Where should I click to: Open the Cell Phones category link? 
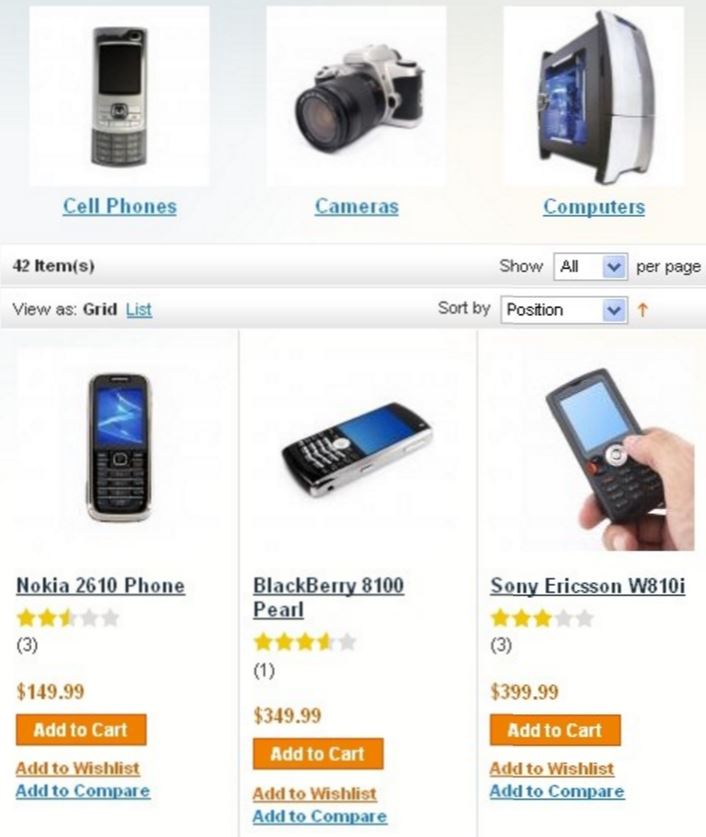120,206
